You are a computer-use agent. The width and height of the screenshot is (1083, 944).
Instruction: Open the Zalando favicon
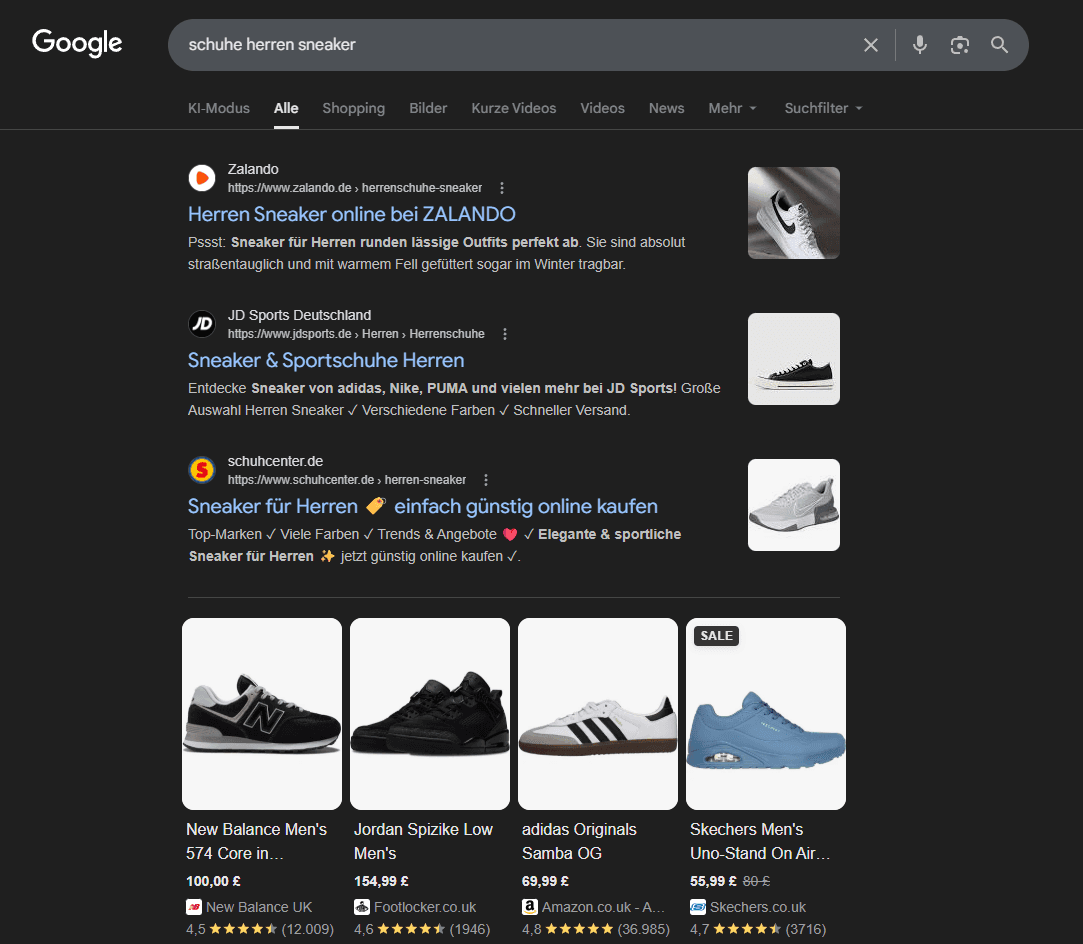tap(202, 178)
